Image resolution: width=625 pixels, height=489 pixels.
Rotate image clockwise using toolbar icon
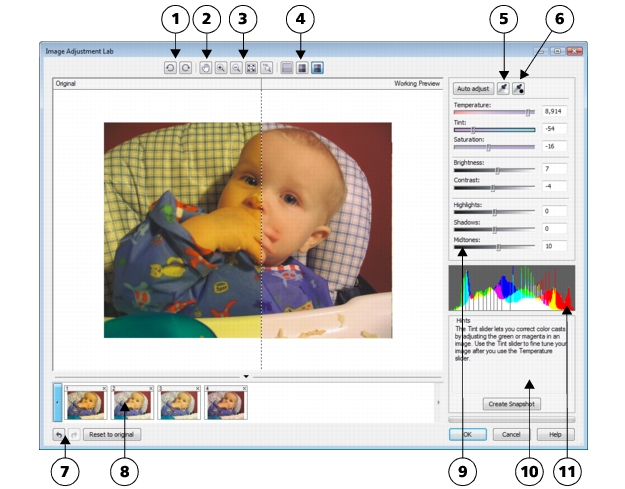pyautogui.click(x=185, y=68)
